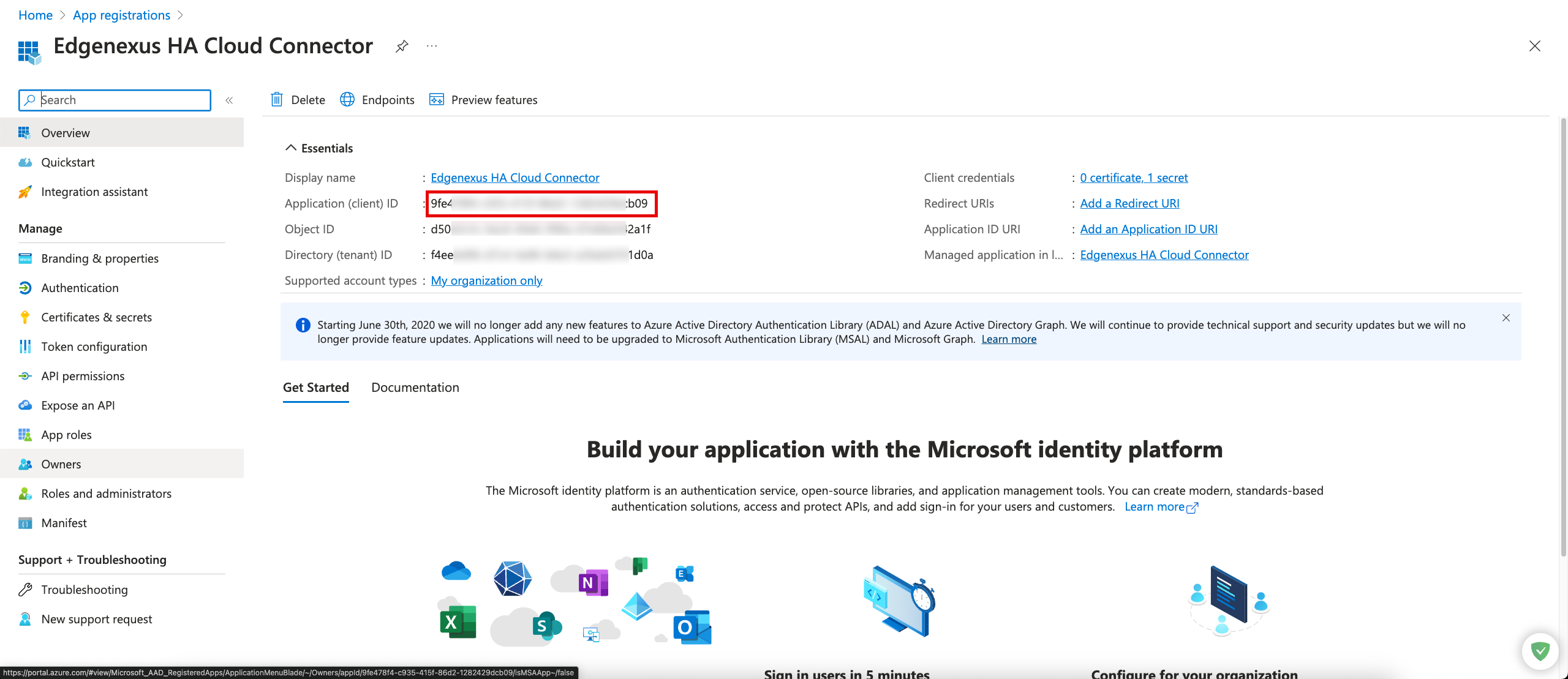Viewport: 1568px width, 679px height.
Task: Close the app registration blade
Action: tap(1534, 46)
